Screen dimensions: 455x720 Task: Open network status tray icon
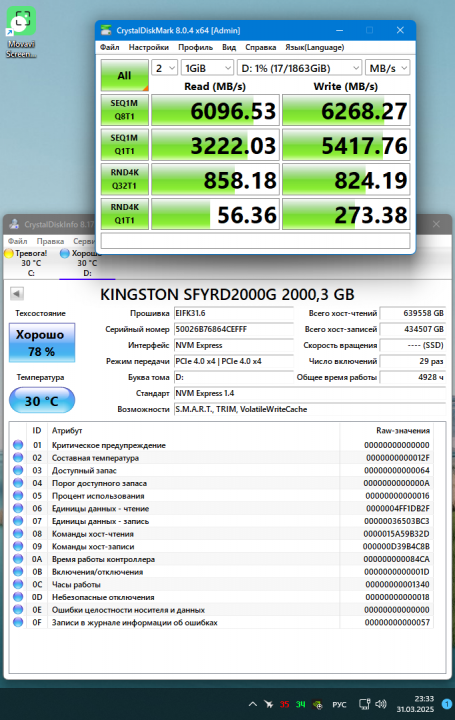click(365, 704)
